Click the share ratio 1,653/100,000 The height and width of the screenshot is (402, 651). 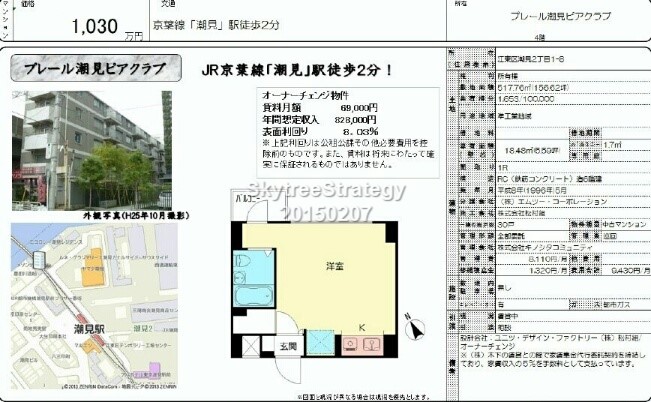click(x=526, y=99)
